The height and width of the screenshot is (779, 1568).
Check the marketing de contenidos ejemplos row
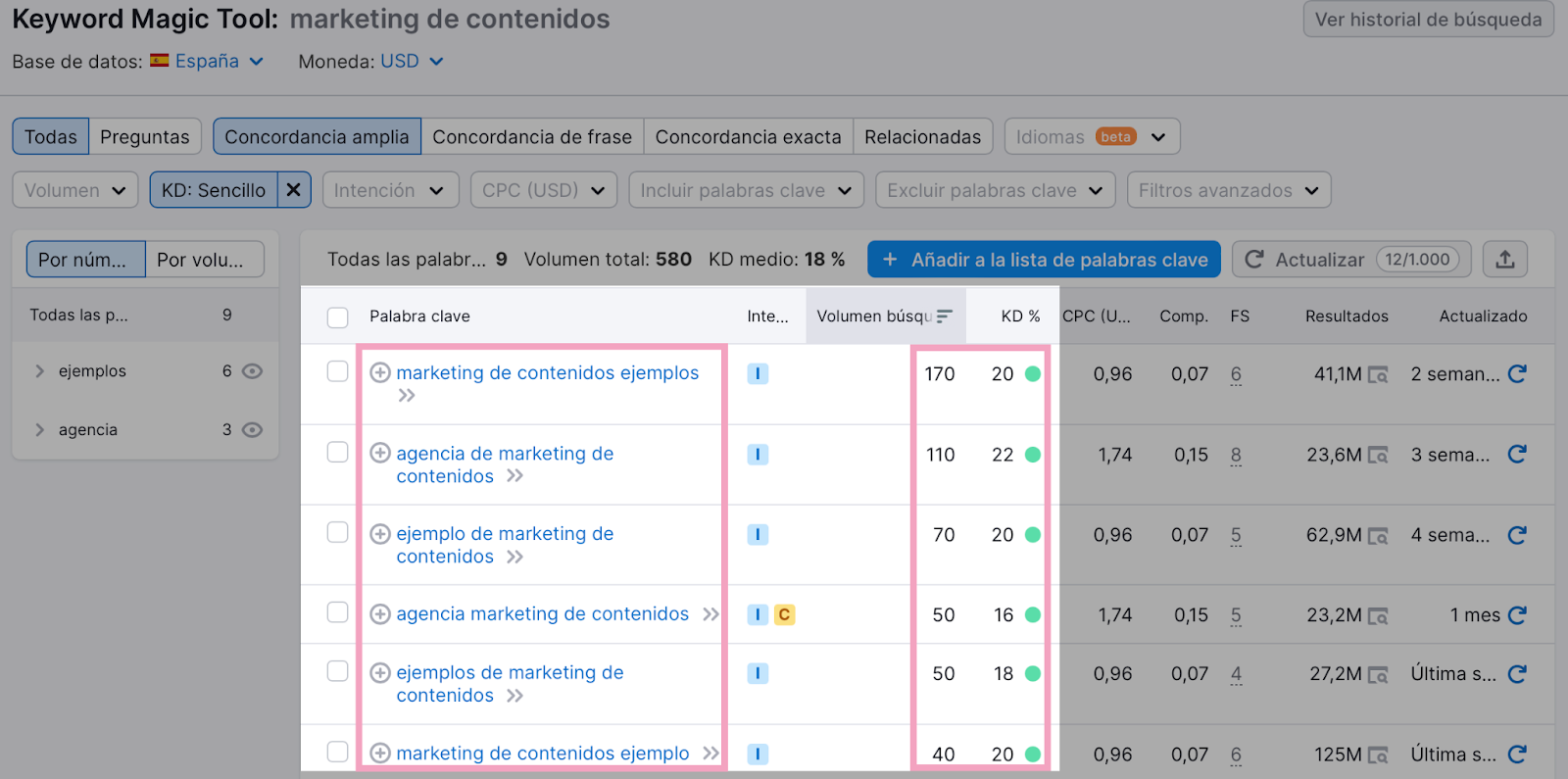tap(337, 371)
